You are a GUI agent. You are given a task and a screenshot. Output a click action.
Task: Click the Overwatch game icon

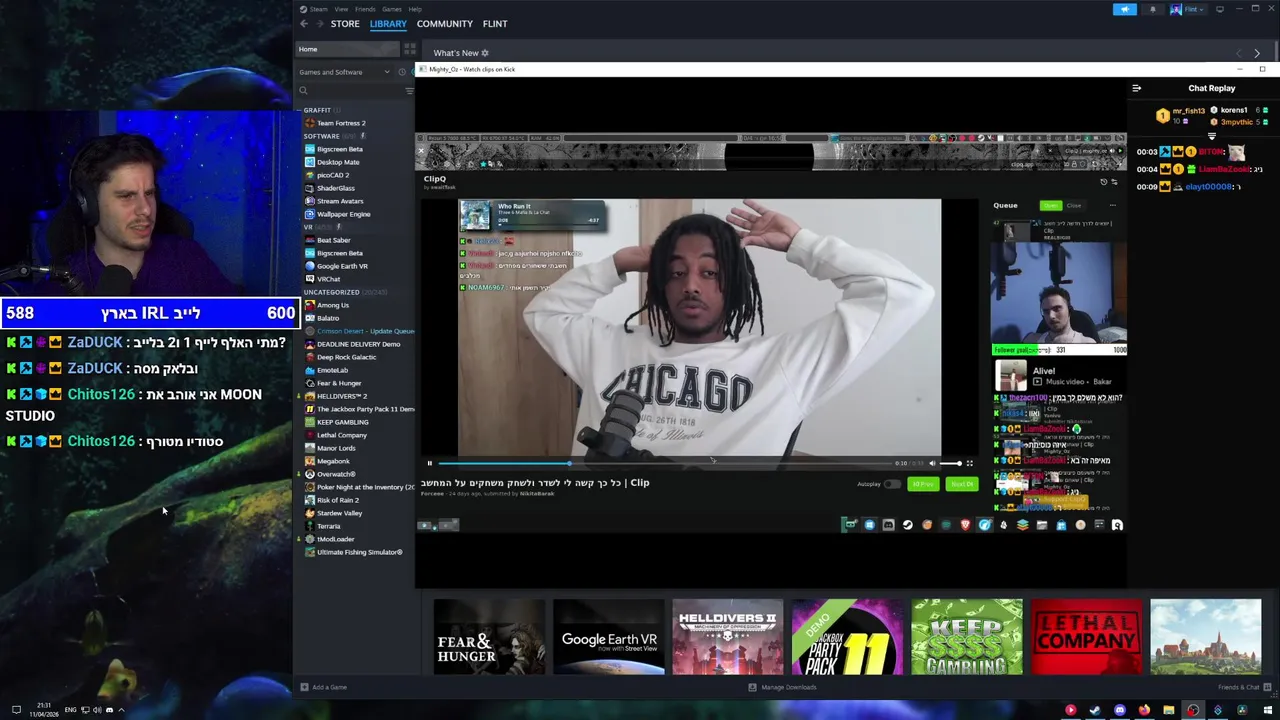pyautogui.click(x=310, y=474)
